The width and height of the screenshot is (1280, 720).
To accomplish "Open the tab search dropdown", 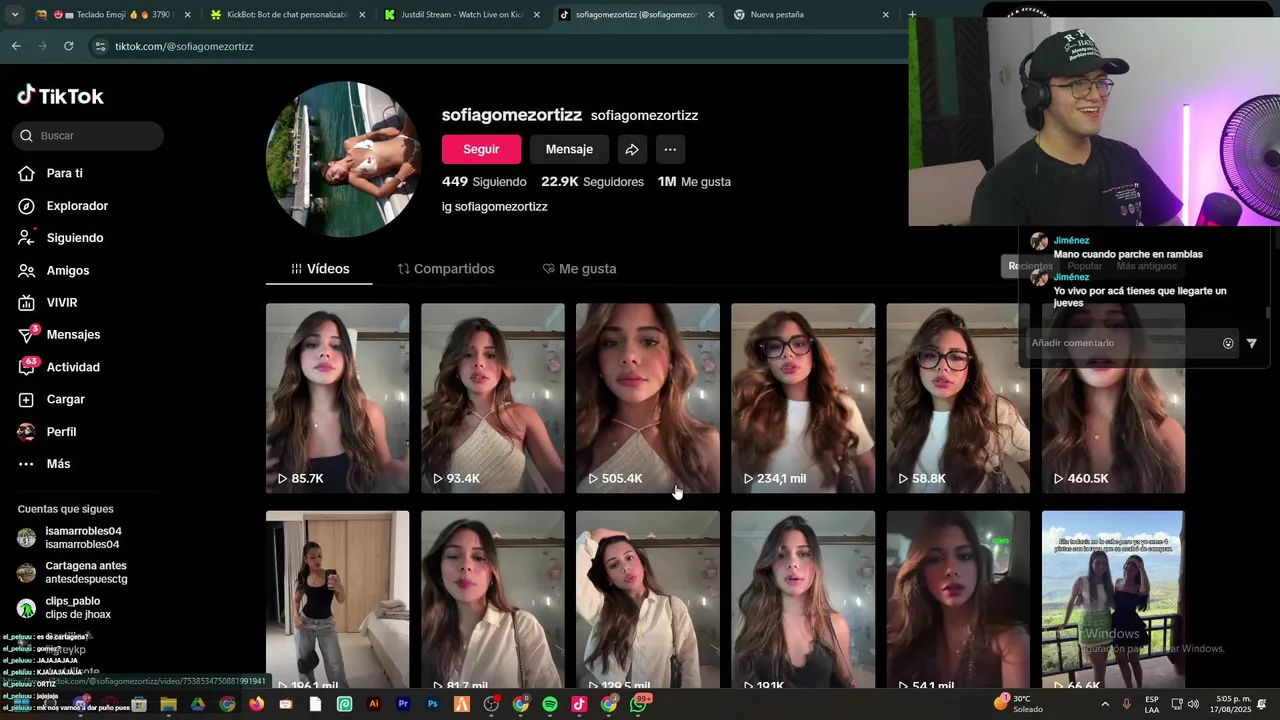I will 15,15.
